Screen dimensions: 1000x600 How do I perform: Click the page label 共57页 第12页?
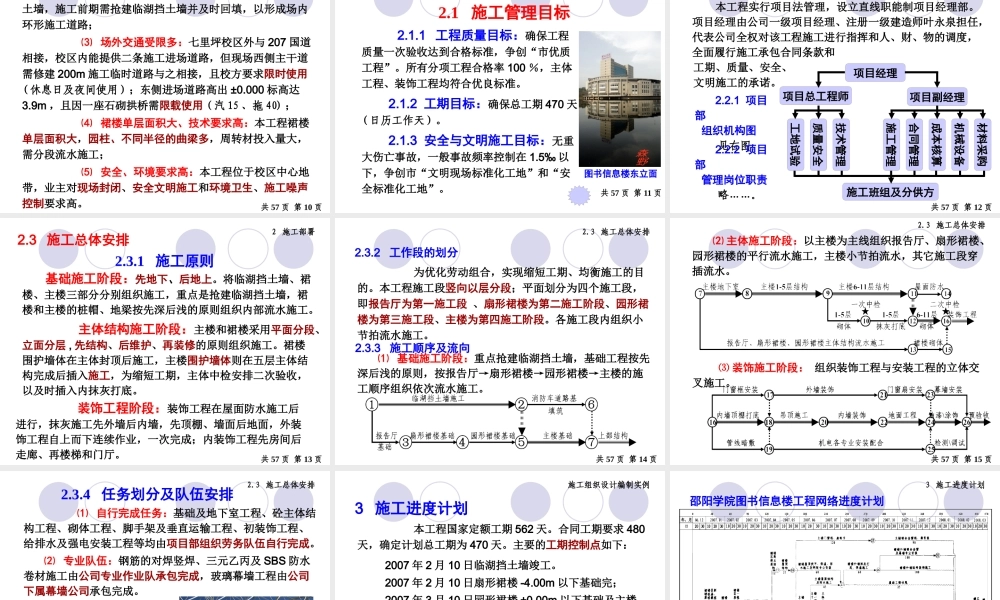pos(961,207)
